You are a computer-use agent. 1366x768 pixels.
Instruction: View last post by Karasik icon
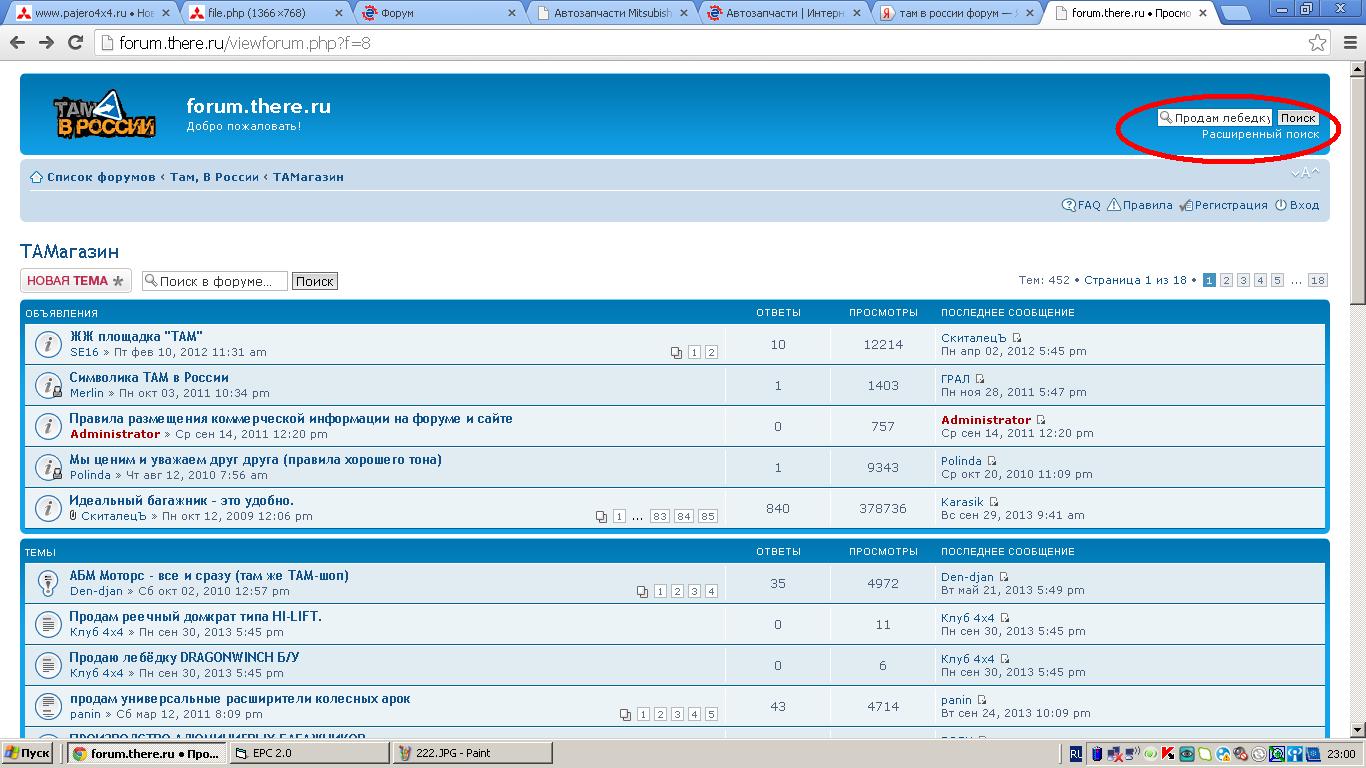point(994,502)
